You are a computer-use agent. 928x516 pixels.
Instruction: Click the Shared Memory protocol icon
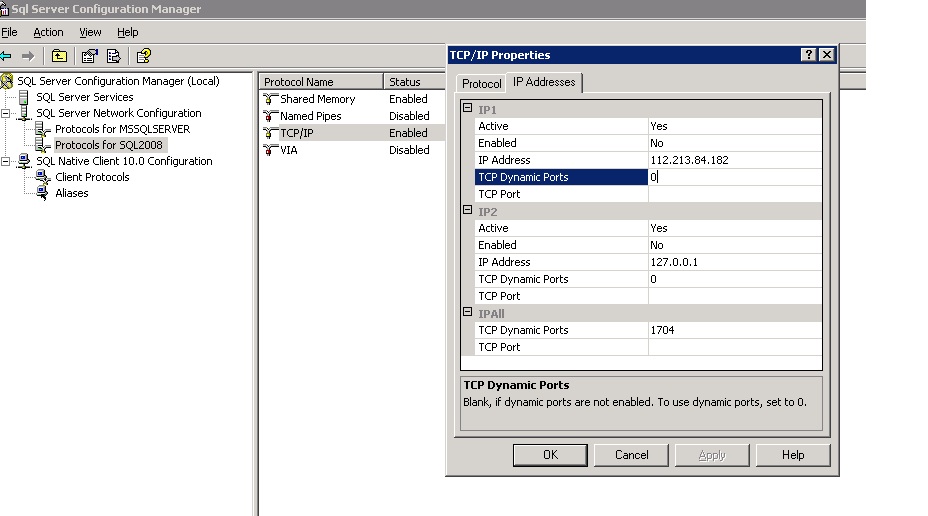(x=271, y=99)
